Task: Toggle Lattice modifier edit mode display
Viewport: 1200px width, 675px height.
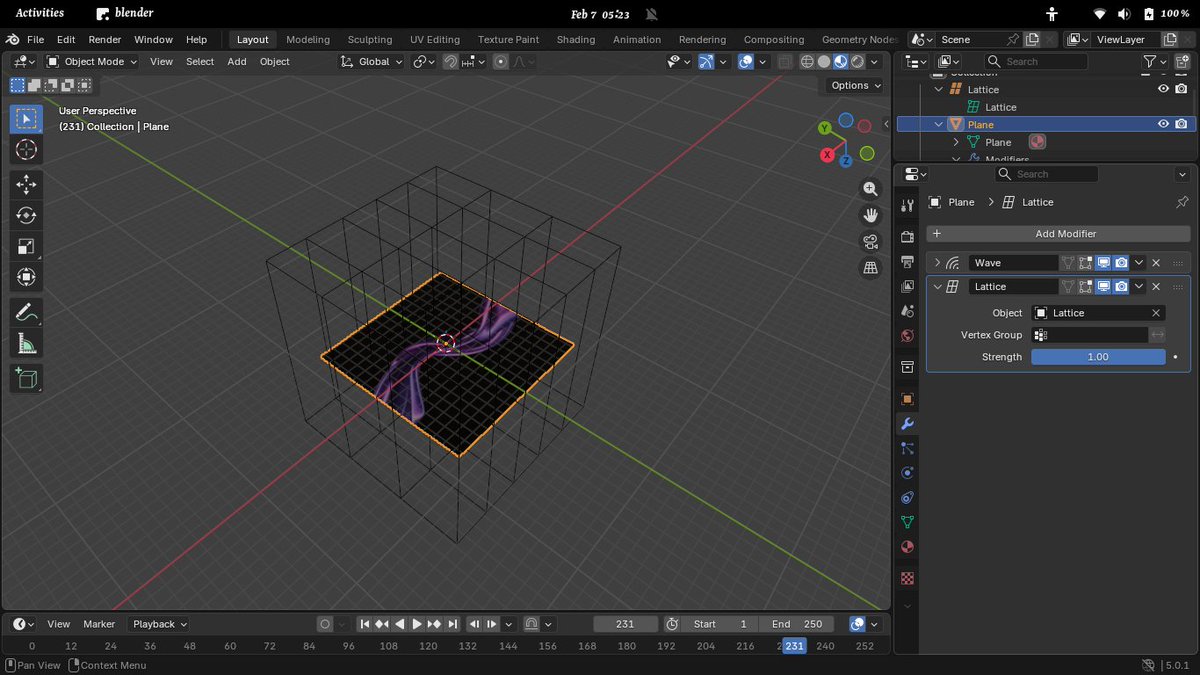Action: pyautogui.click(x=1085, y=287)
